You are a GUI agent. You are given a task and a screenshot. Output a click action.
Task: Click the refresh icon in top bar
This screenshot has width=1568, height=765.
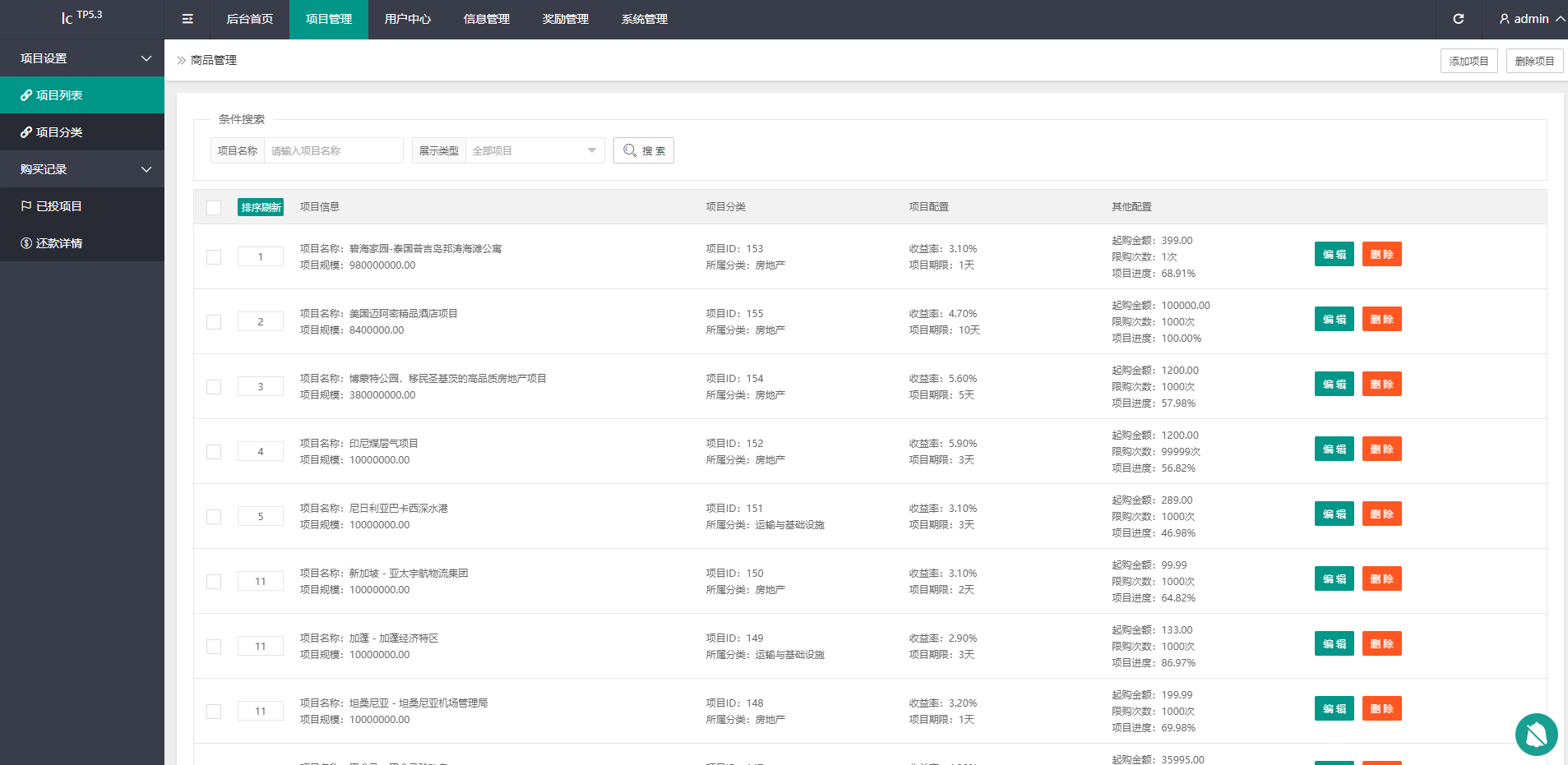(1458, 19)
